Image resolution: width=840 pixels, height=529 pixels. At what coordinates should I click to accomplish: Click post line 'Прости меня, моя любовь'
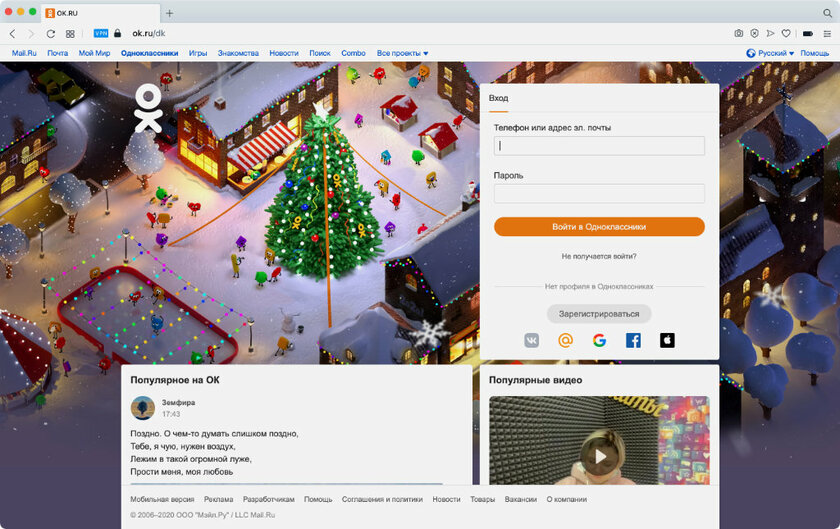tap(182, 472)
